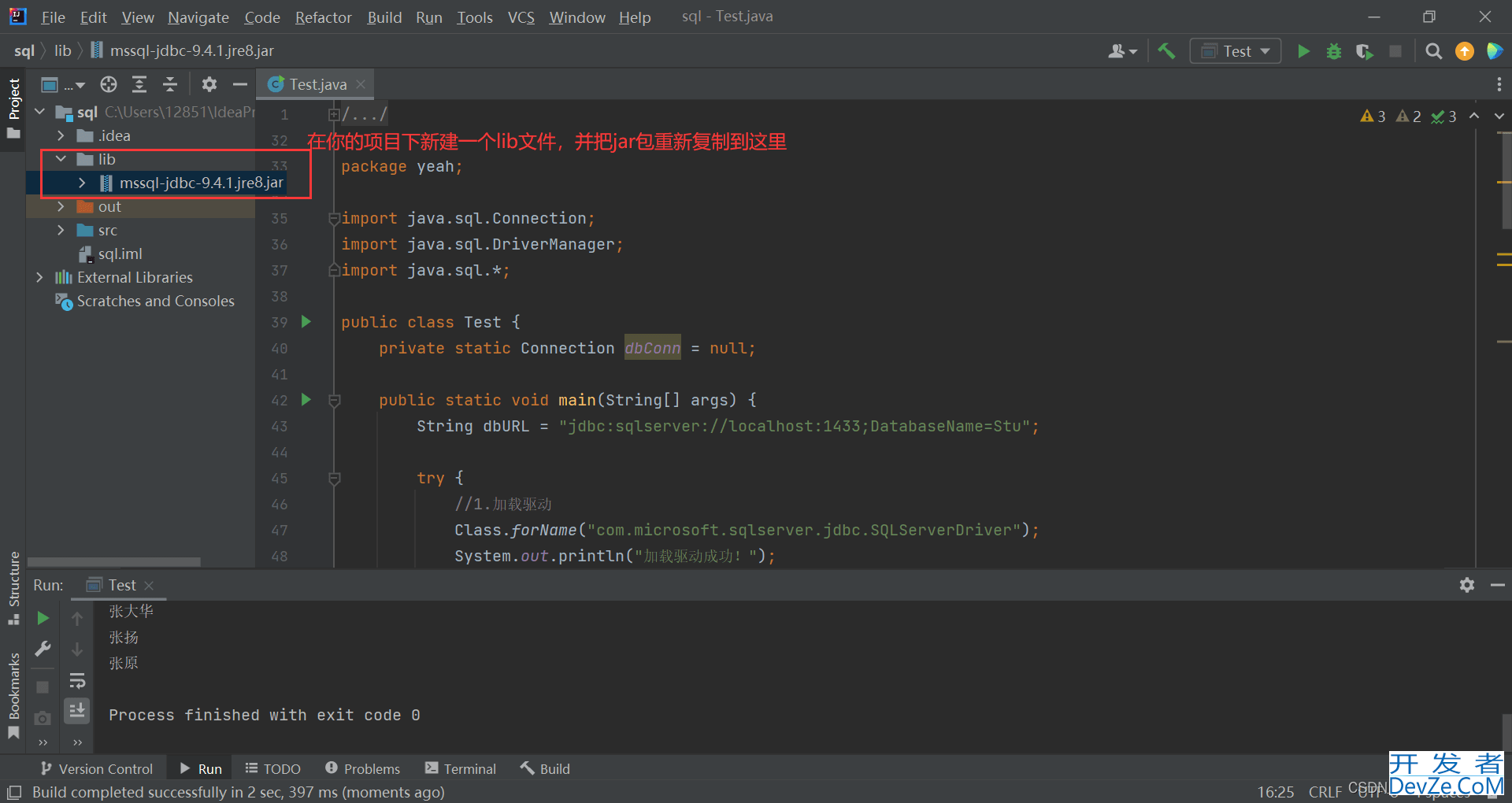Expand the src folder

[x=61, y=230]
